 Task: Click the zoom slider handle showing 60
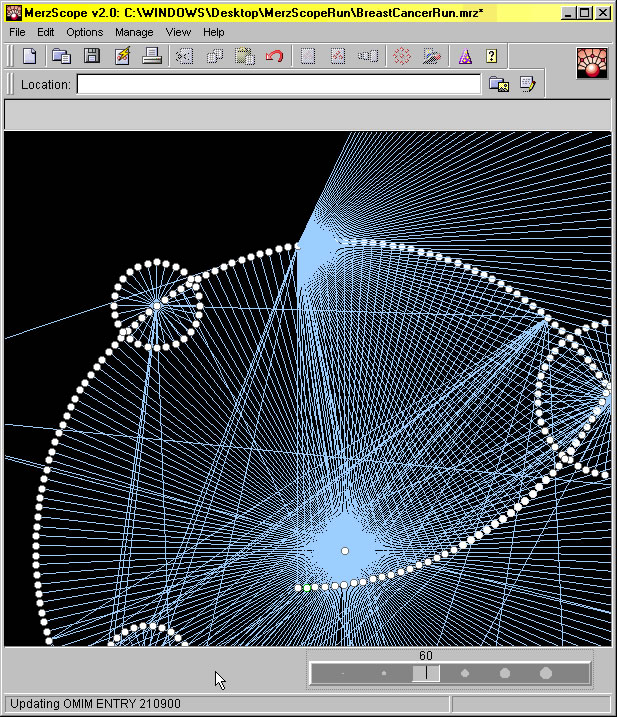426,674
